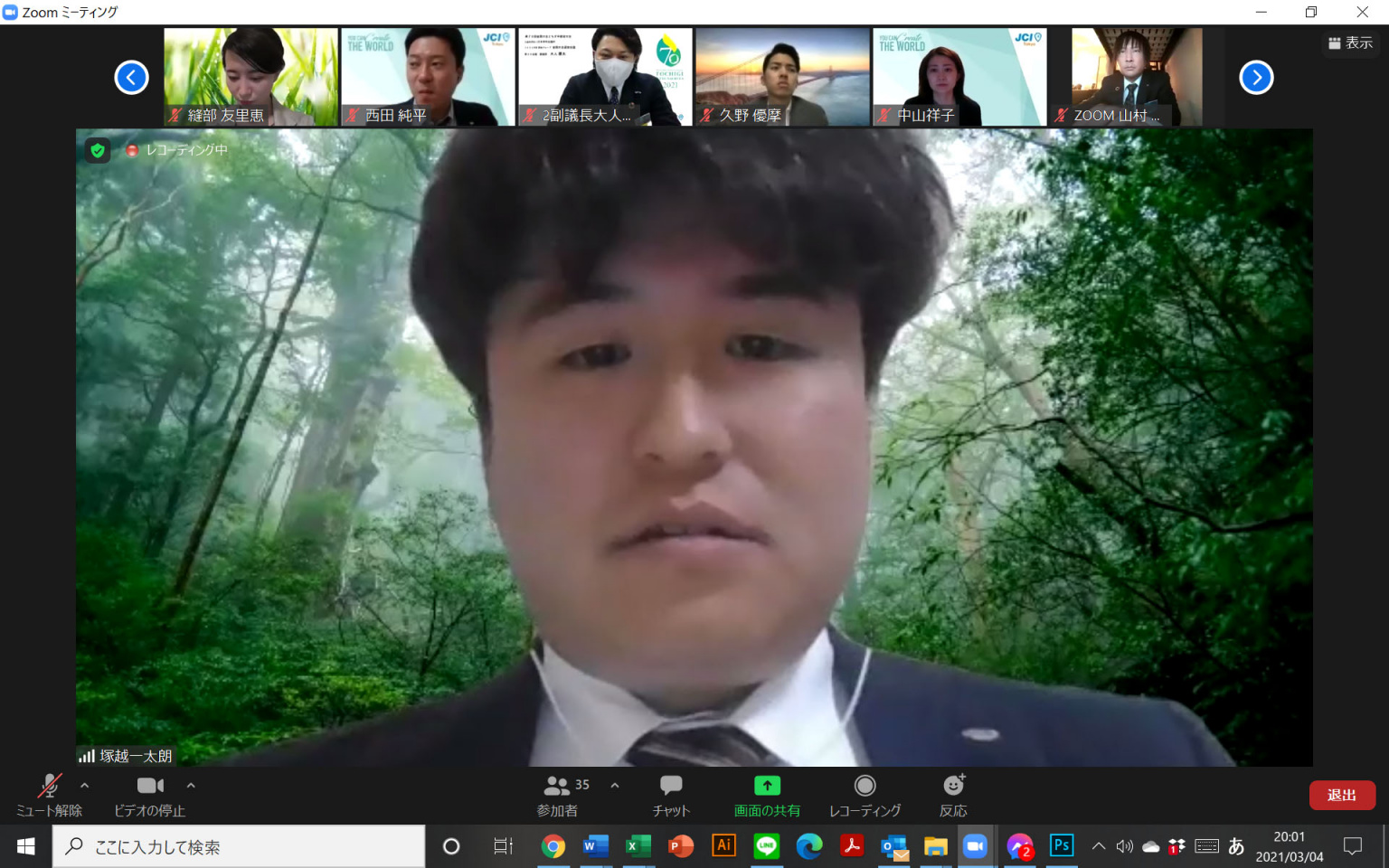This screenshot has height=868, width=1389.
Task: Open the chat (チャット) panel
Action: [670, 795]
